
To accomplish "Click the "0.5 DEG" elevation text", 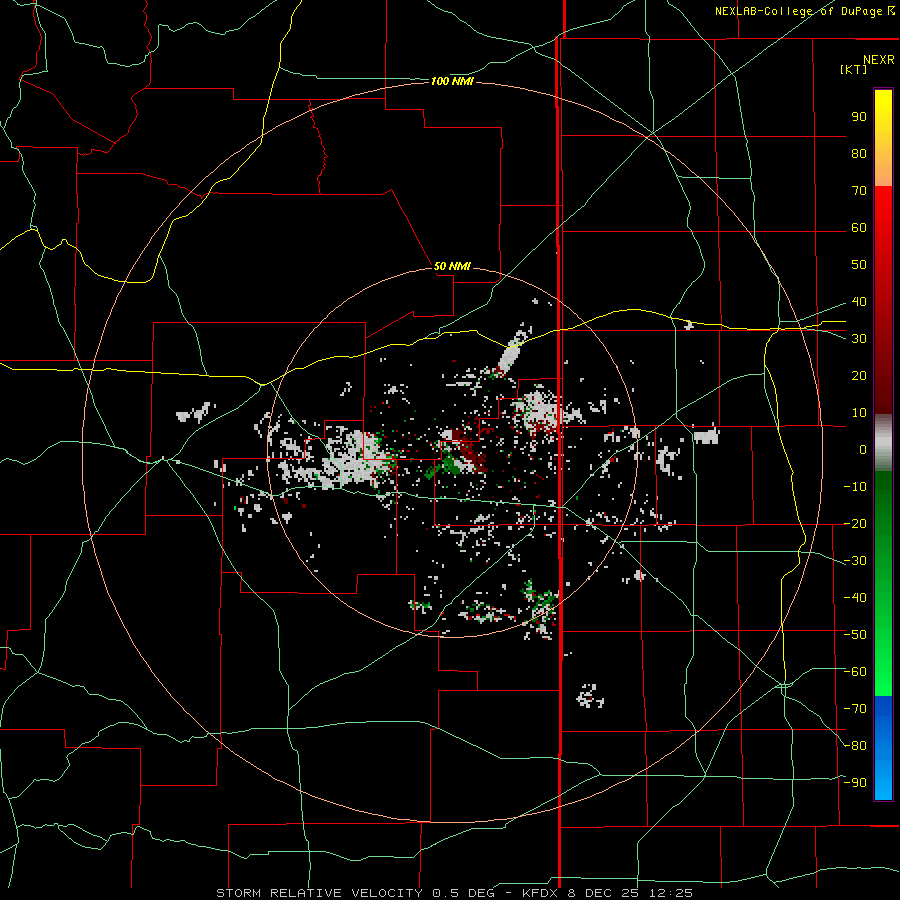I will tap(472, 893).
